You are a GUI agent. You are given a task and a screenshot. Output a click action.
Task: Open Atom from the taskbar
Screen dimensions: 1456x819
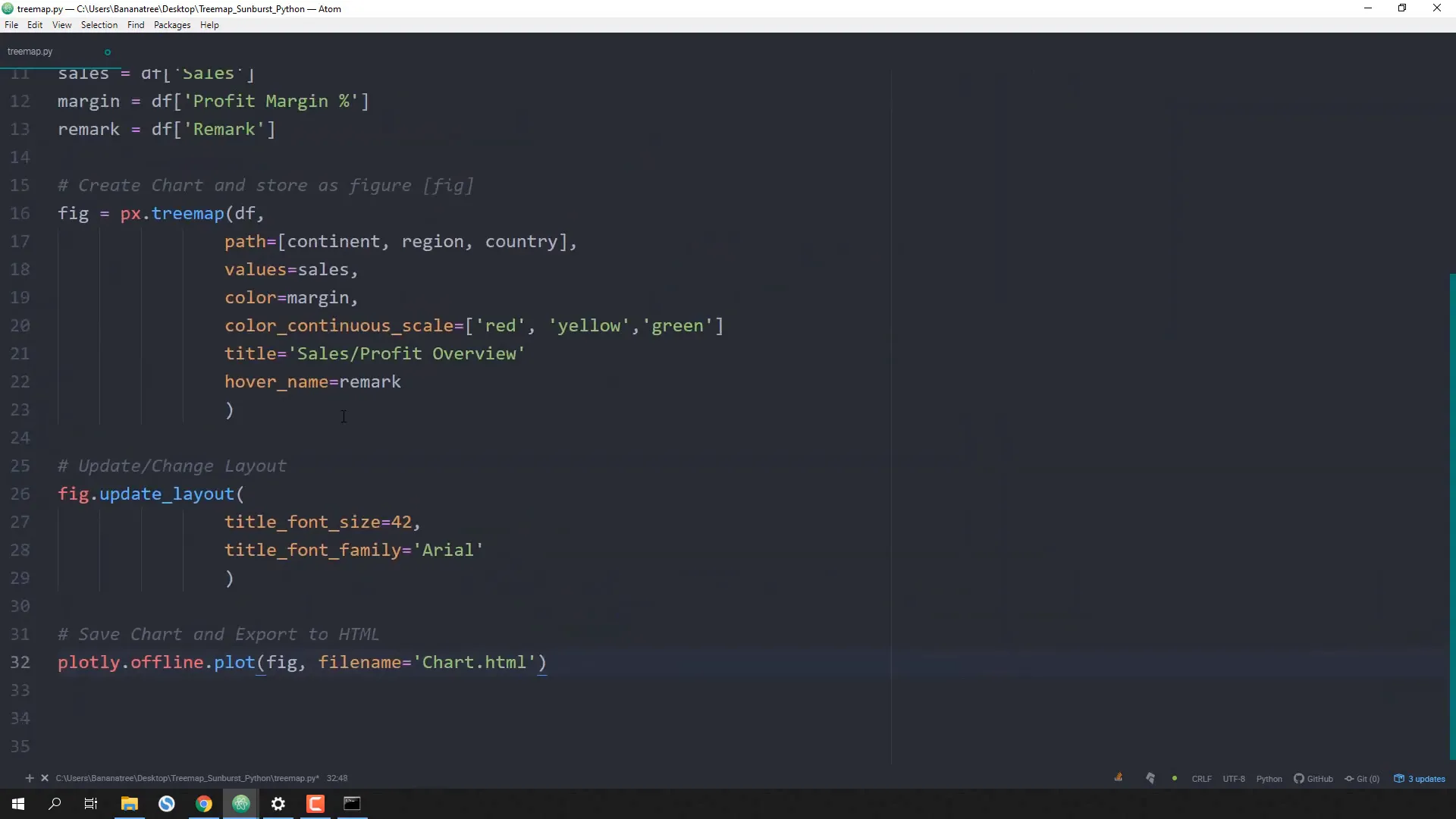point(240,804)
